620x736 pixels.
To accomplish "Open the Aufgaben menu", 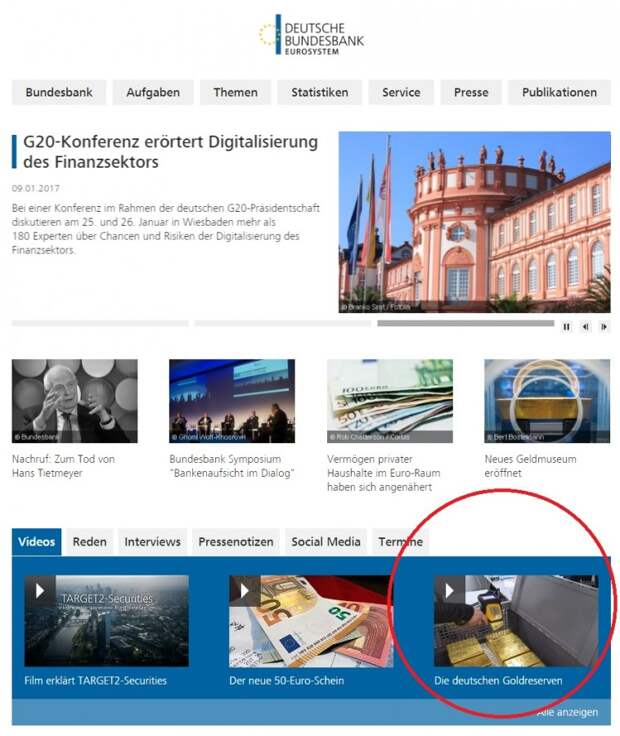I will [153, 92].
